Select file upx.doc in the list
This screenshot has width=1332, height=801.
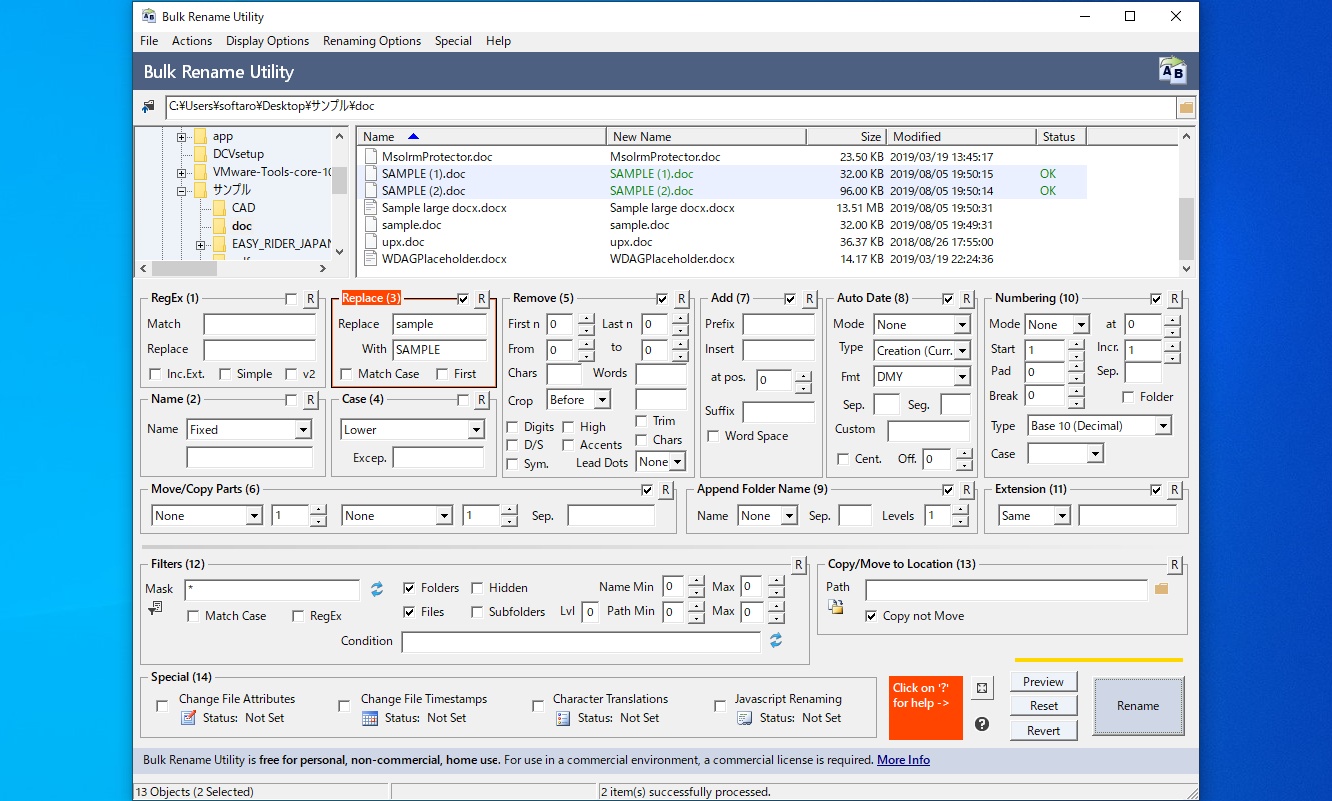pyautogui.click(x=402, y=242)
